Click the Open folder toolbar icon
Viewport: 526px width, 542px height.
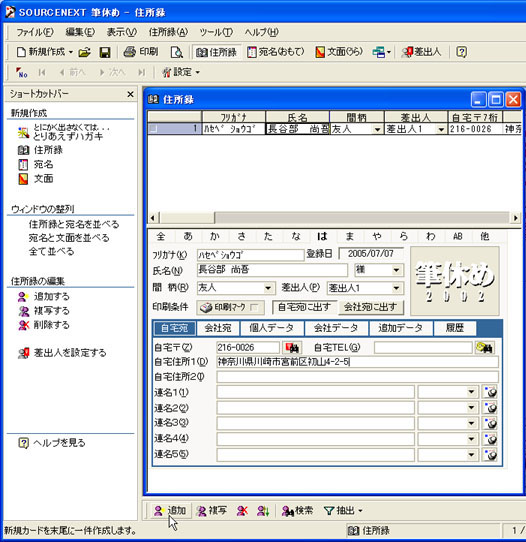click(x=84, y=53)
